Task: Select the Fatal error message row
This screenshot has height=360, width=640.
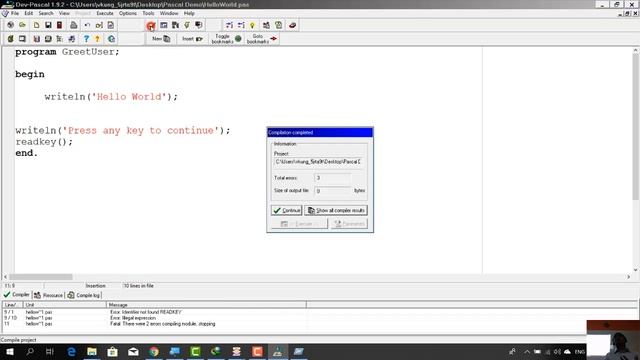Action: [162, 324]
